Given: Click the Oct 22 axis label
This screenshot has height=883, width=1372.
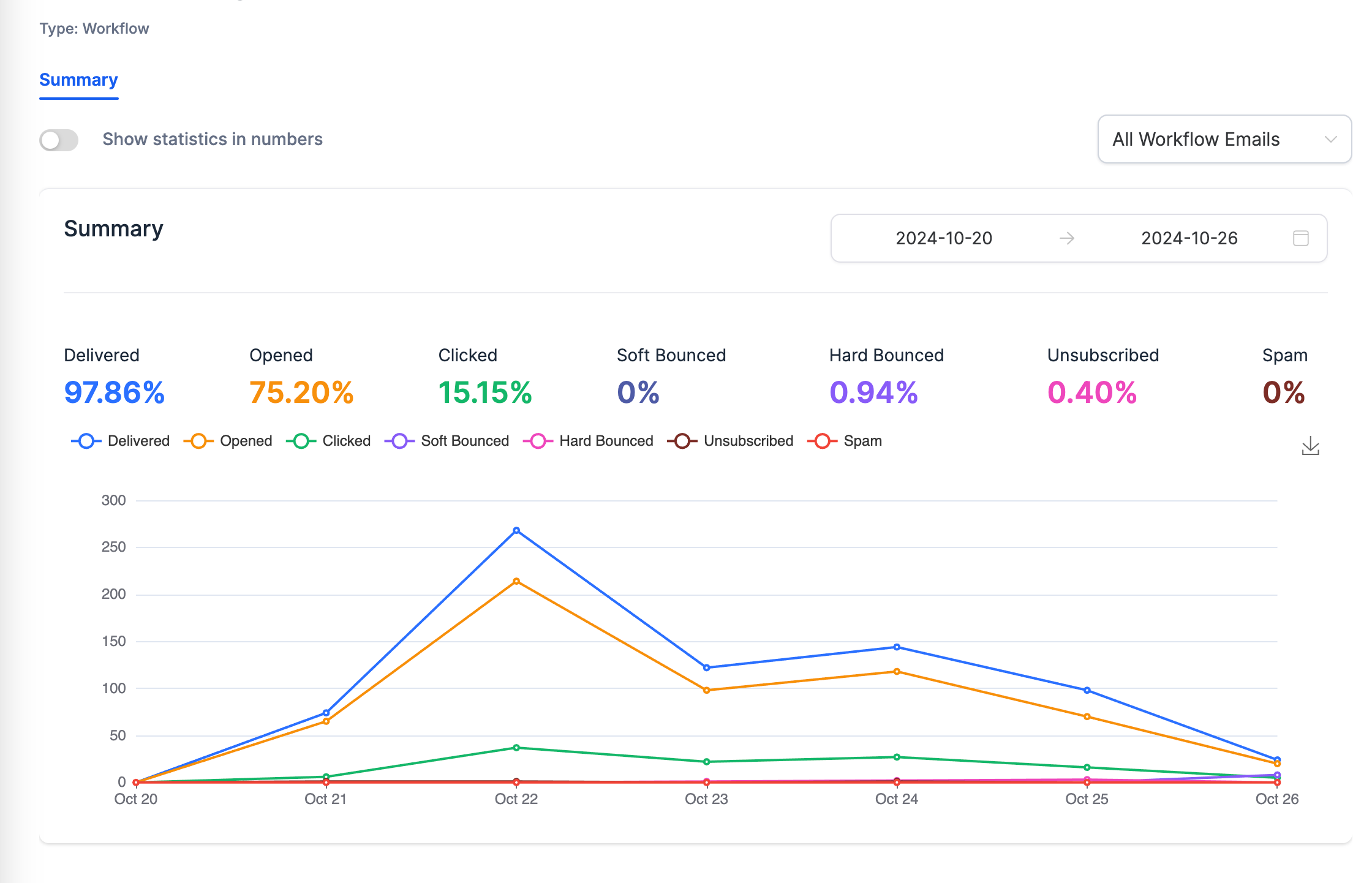Looking at the screenshot, I should 516,799.
